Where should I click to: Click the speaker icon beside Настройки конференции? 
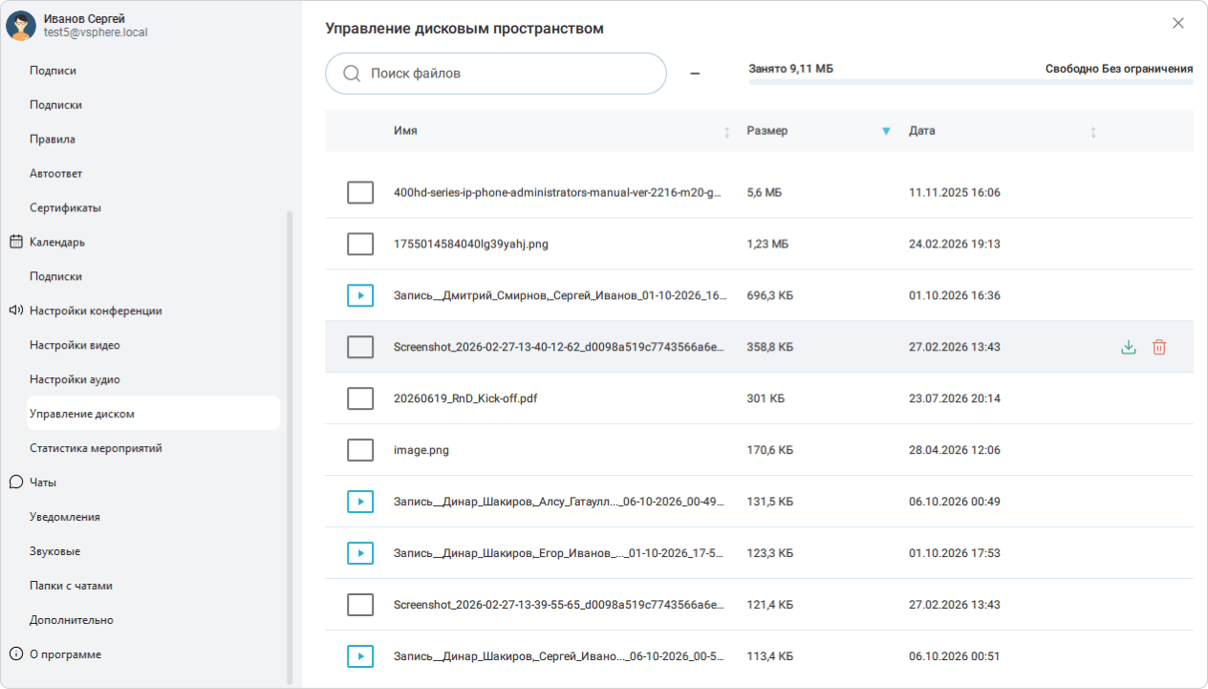(16, 310)
